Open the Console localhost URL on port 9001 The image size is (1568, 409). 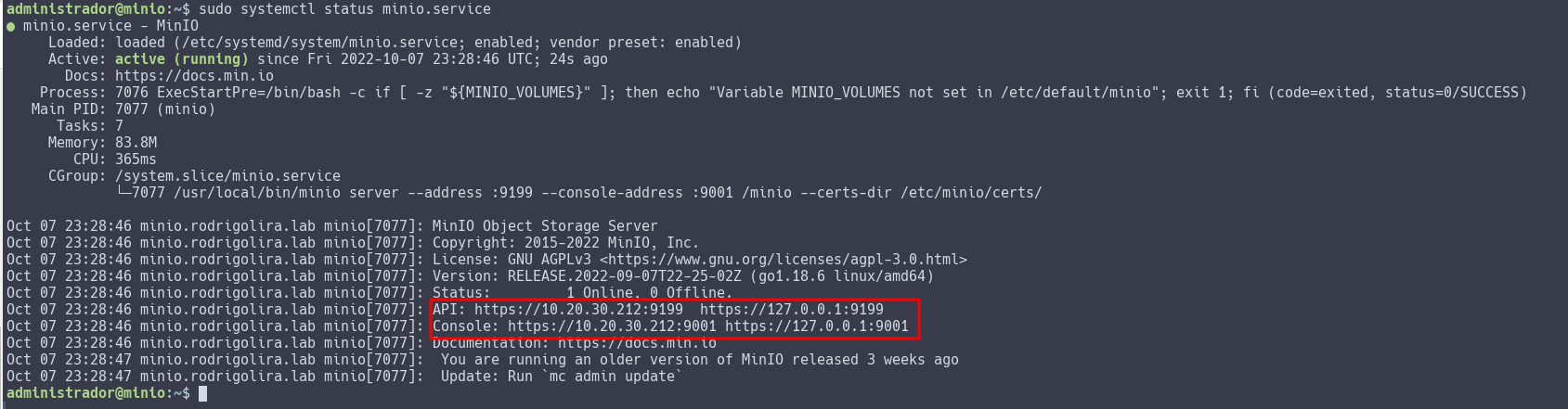click(x=816, y=326)
